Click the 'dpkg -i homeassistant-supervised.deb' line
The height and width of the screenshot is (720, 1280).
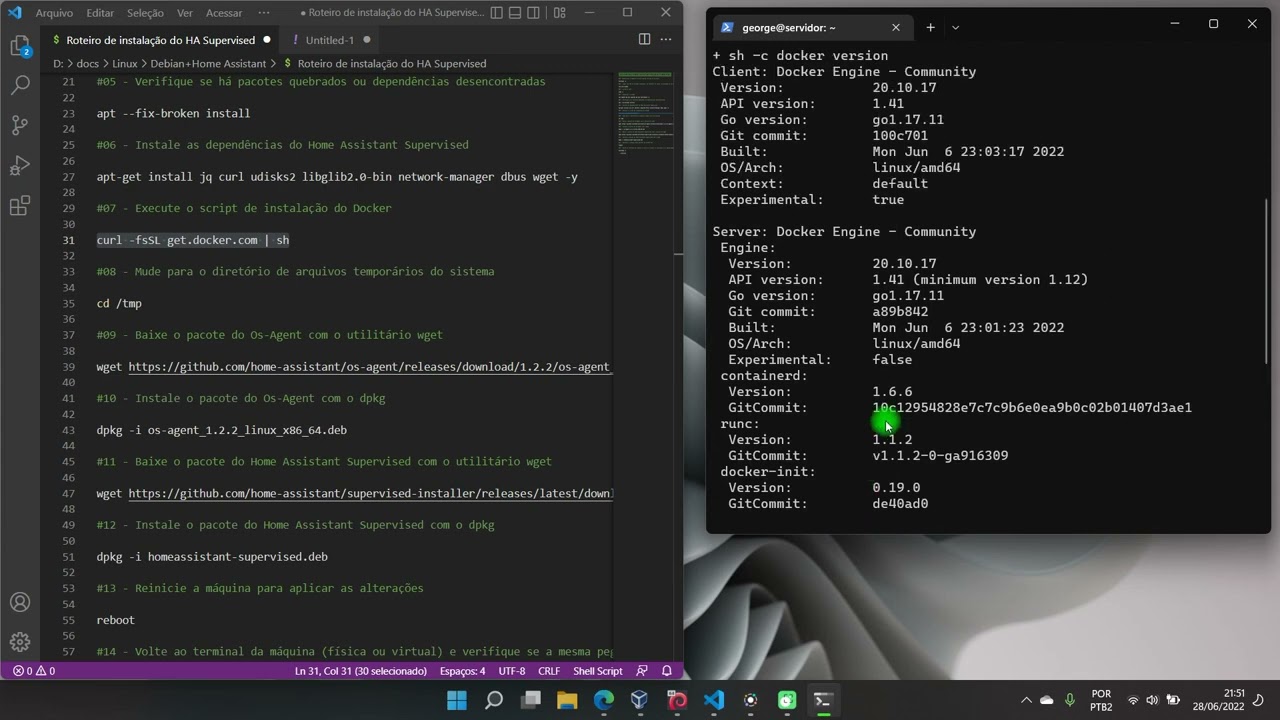(x=212, y=556)
